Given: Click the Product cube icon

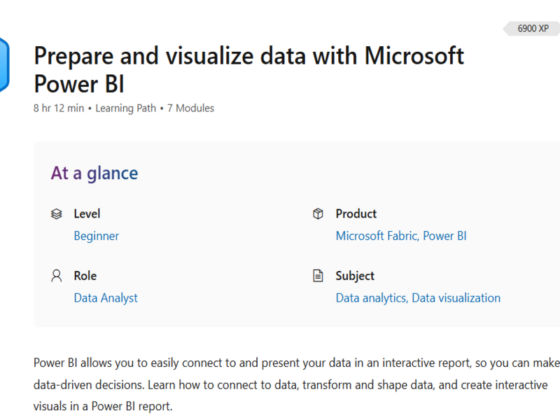Looking at the screenshot, I should (318, 214).
